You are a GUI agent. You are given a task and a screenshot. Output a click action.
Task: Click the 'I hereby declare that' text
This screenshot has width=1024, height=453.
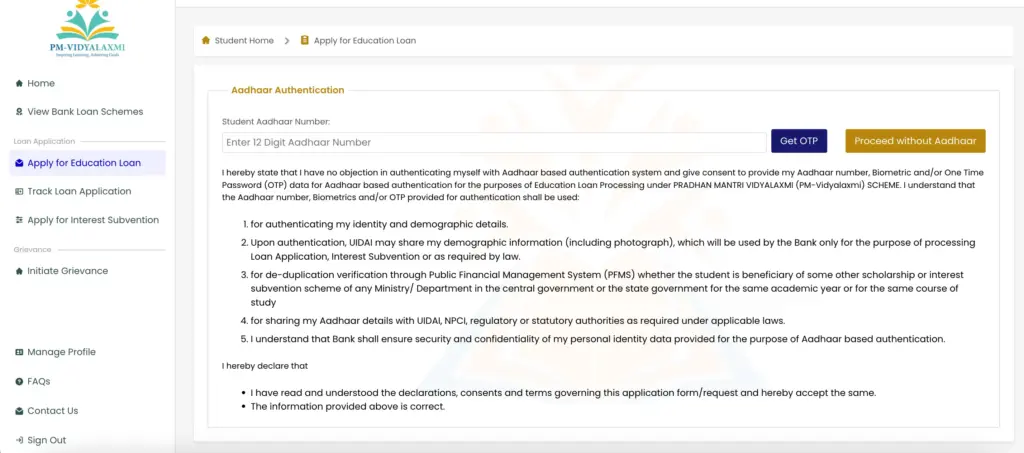click(x=264, y=366)
